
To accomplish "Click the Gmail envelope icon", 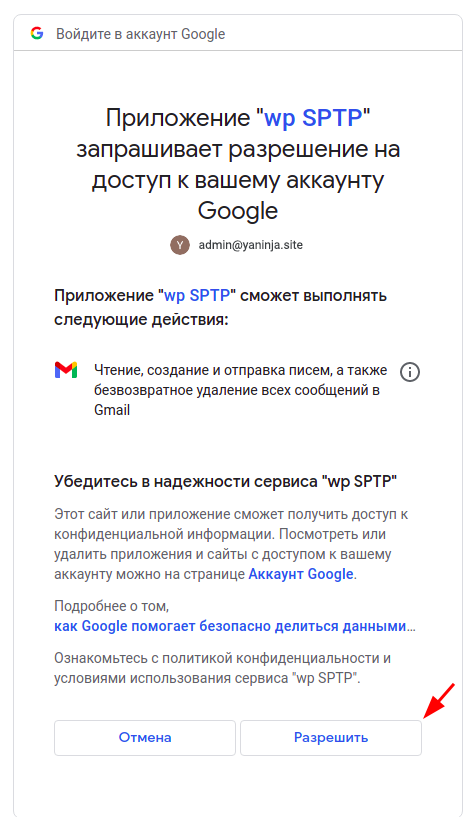I will [66, 370].
